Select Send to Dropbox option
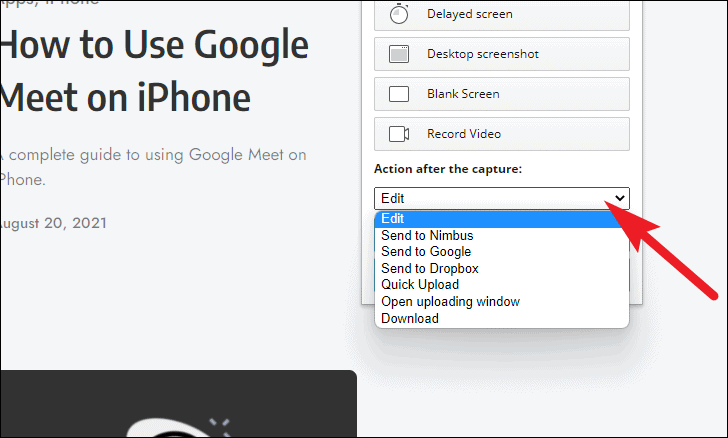The image size is (728, 438). click(x=502, y=268)
